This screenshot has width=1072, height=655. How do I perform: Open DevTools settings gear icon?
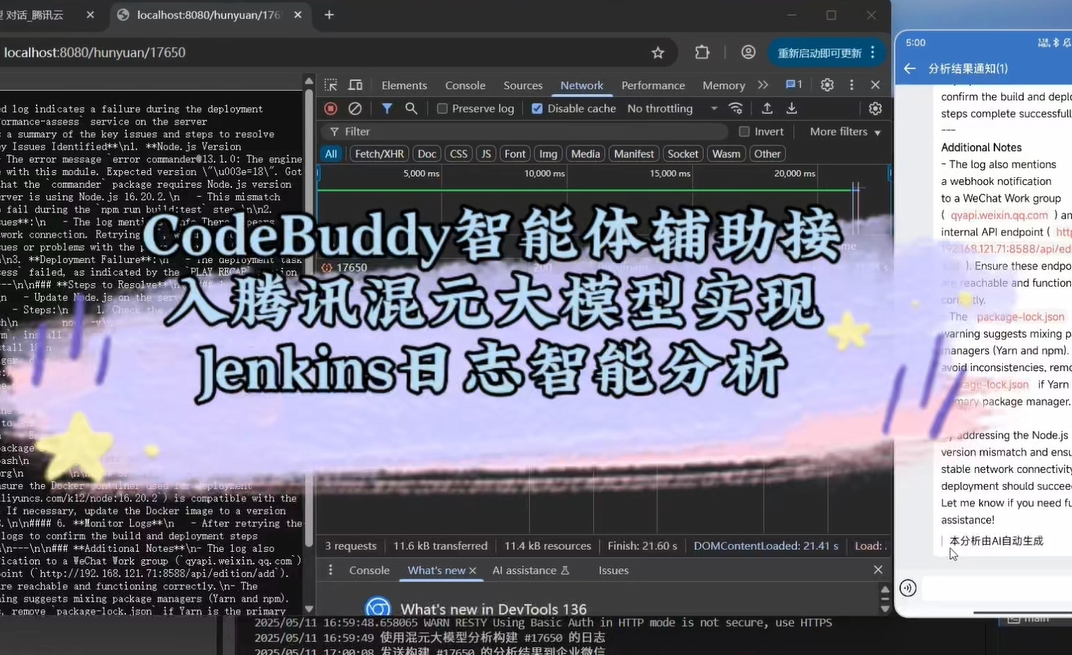827,85
